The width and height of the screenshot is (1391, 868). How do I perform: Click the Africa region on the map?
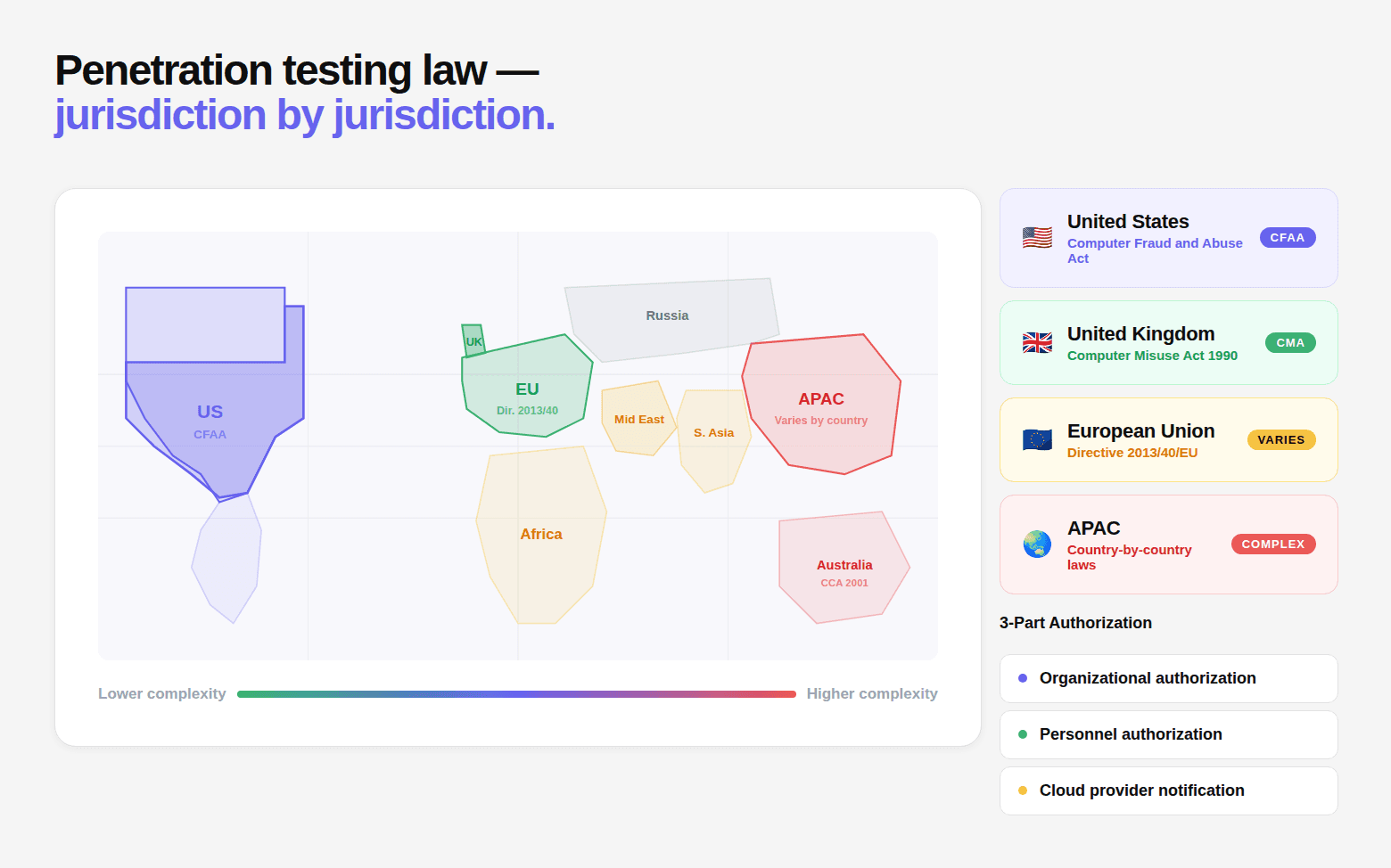[x=541, y=535]
